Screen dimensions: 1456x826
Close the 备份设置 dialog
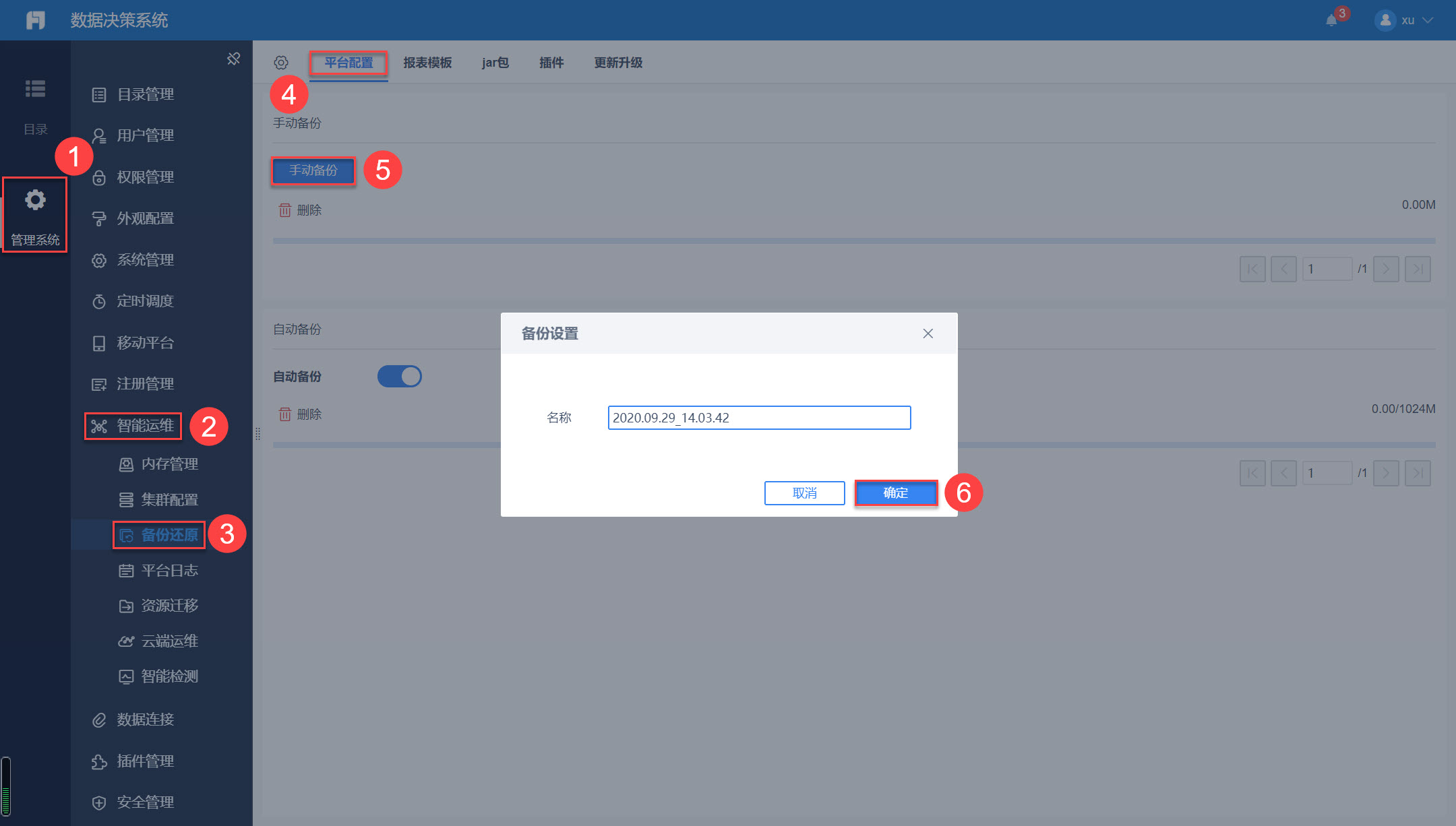point(928,333)
